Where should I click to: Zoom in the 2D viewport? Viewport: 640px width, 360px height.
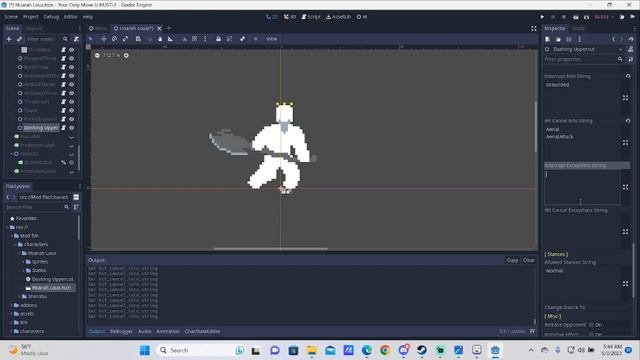pos(126,55)
